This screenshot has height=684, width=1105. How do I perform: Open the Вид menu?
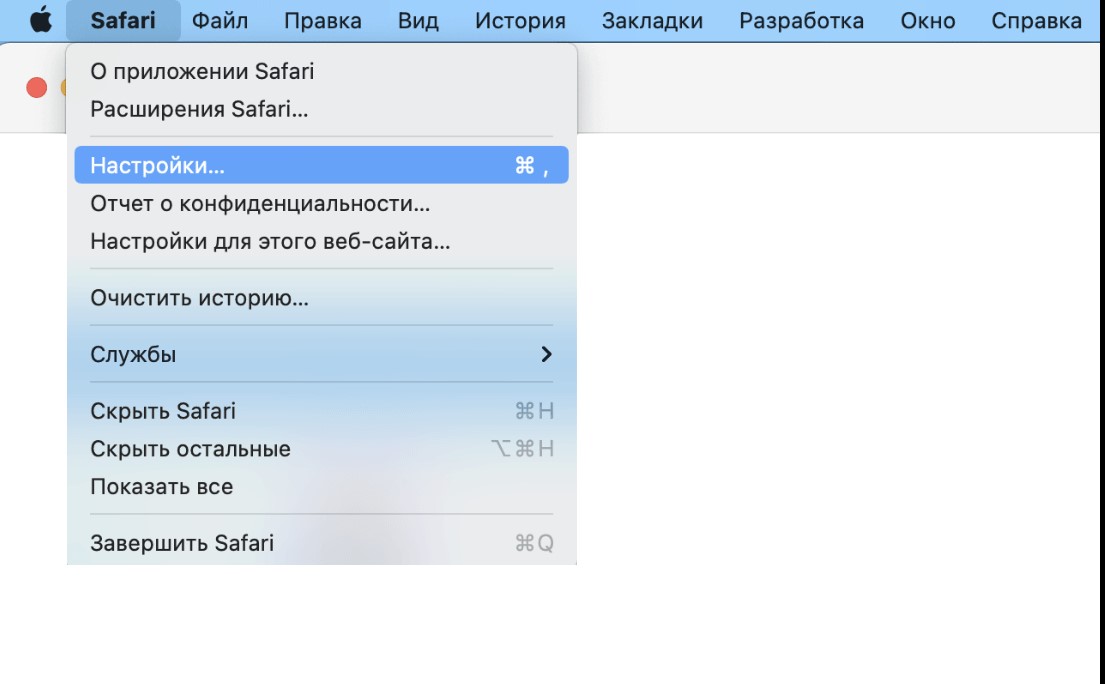tap(418, 20)
